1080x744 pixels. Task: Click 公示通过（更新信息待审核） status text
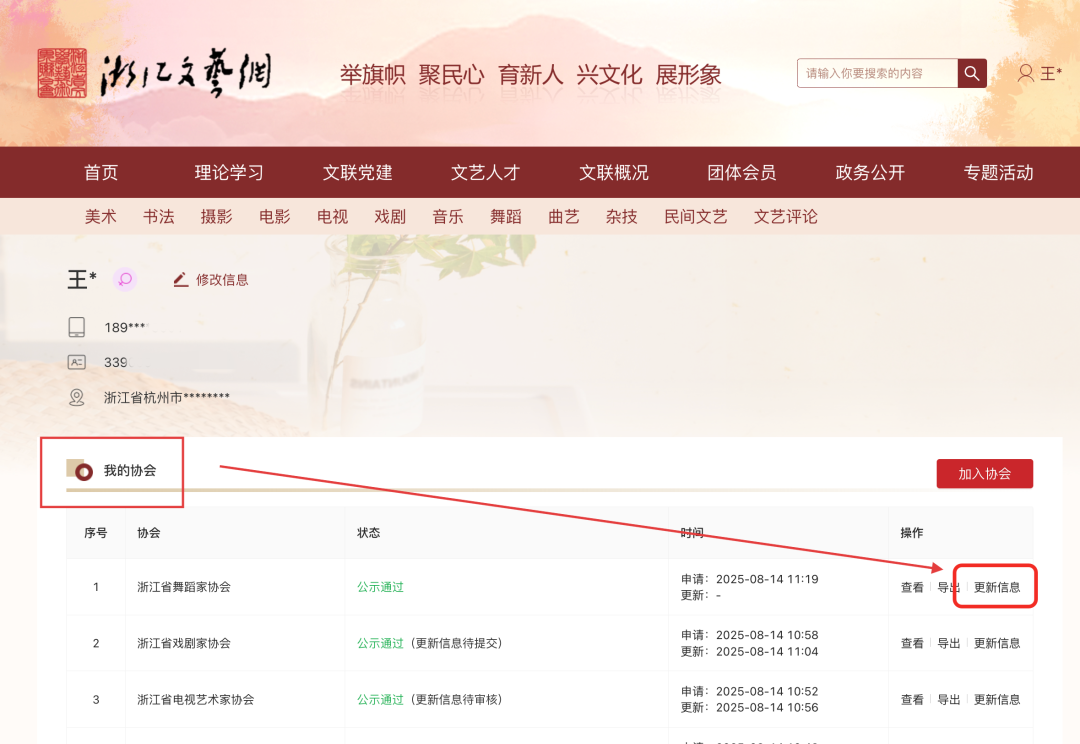pyautogui.click(x=431, y=700)
